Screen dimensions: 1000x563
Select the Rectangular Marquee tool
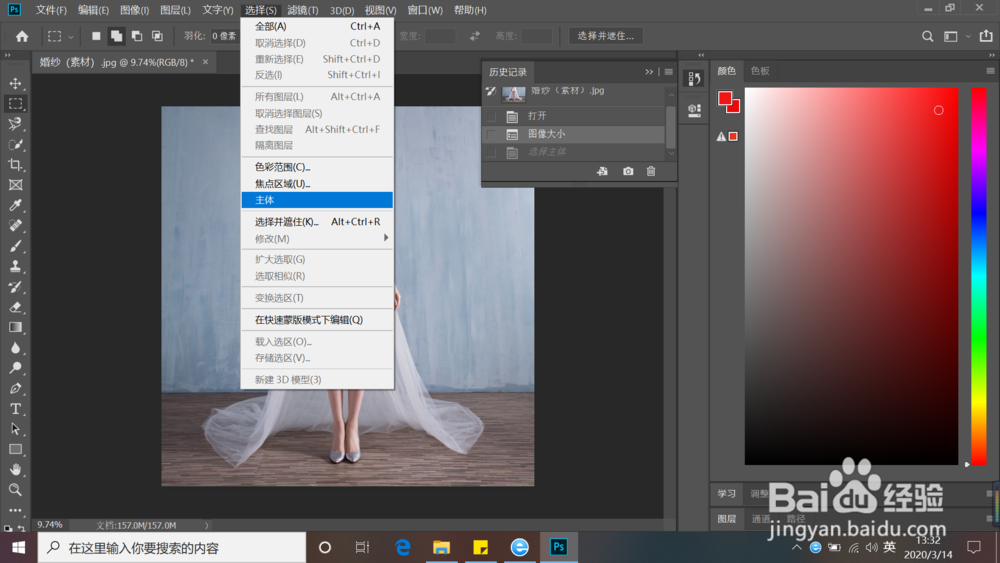[15, 103]
